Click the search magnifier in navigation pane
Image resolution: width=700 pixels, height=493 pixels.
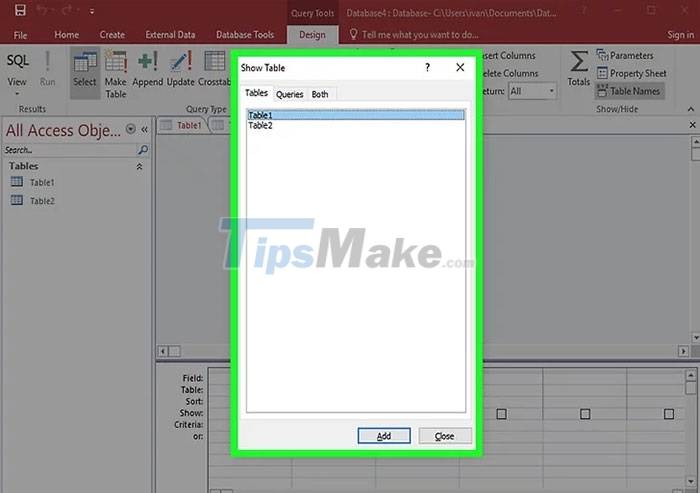coord(143,150)
